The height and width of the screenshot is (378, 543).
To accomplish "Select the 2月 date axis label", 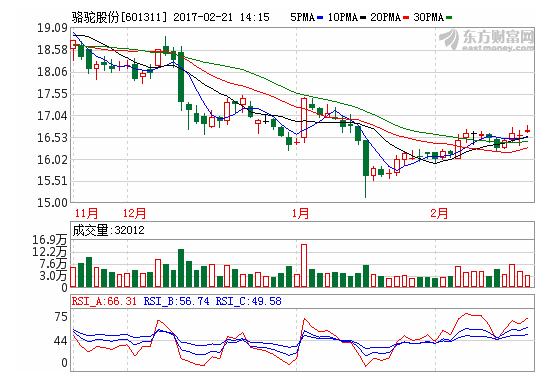I will tap(439, 213).
